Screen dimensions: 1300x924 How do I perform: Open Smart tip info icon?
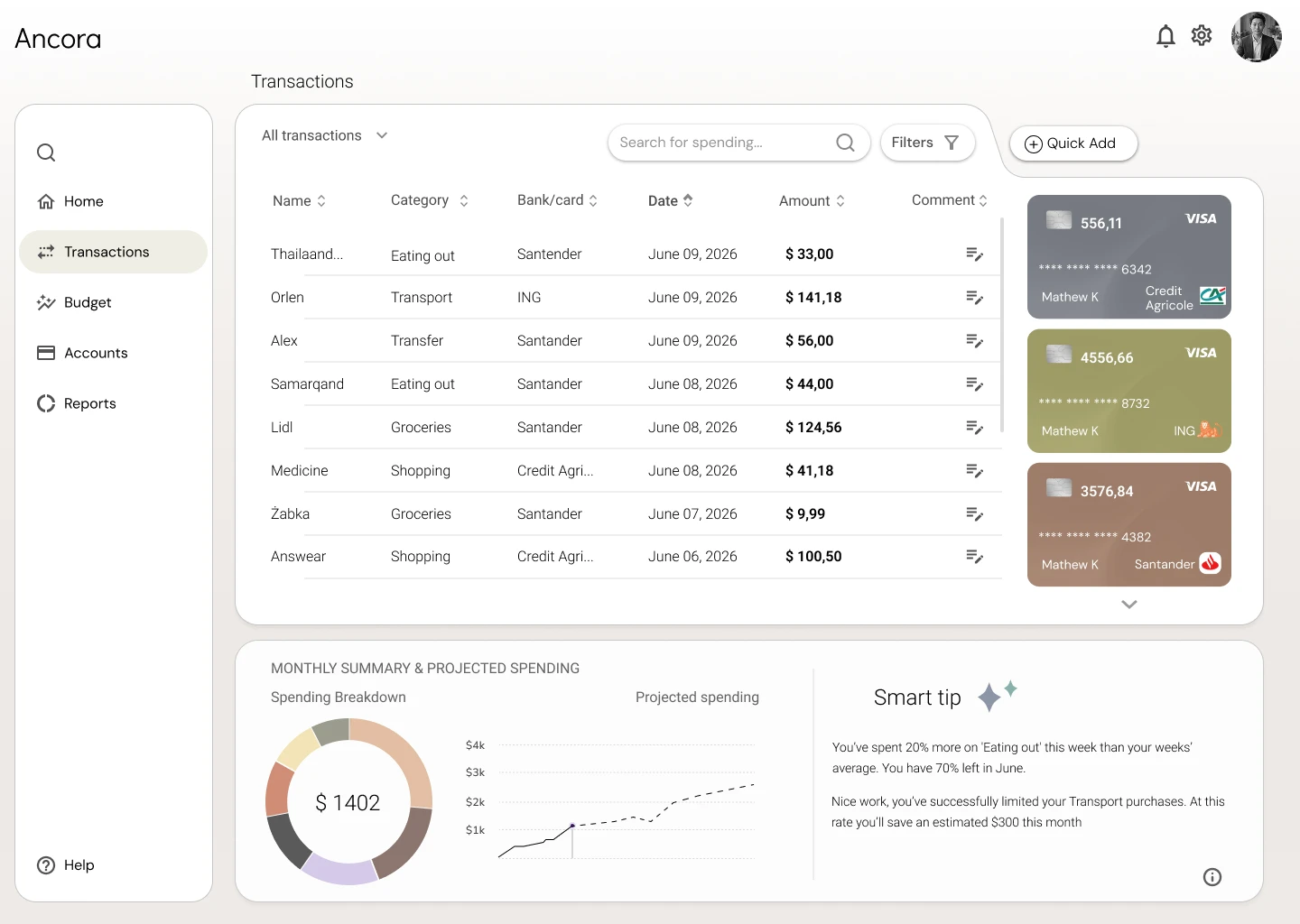tap(1212, 877)
